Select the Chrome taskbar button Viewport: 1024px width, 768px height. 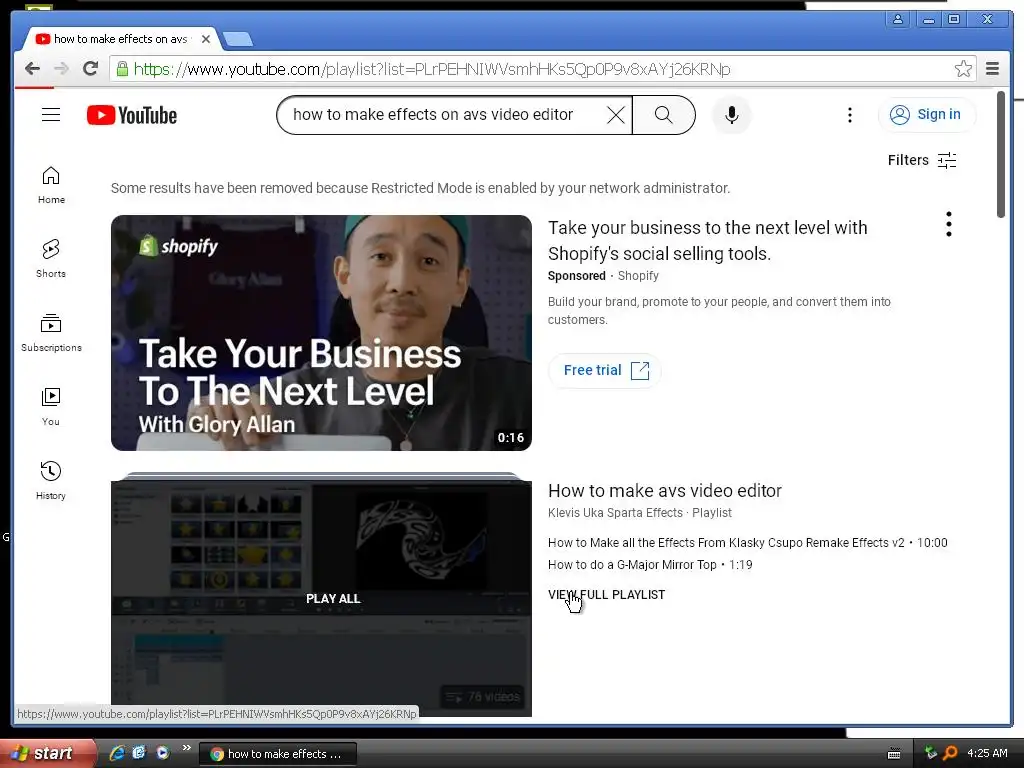pyautogui.click(x=278, y=754)
